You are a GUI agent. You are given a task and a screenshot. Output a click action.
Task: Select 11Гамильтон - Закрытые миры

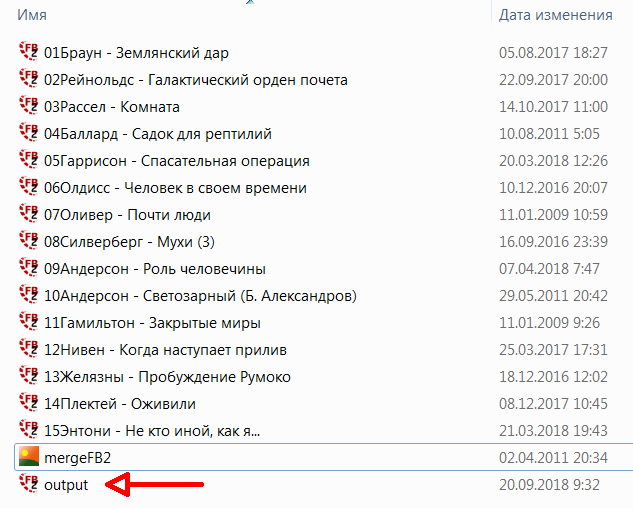coord(152,324)
